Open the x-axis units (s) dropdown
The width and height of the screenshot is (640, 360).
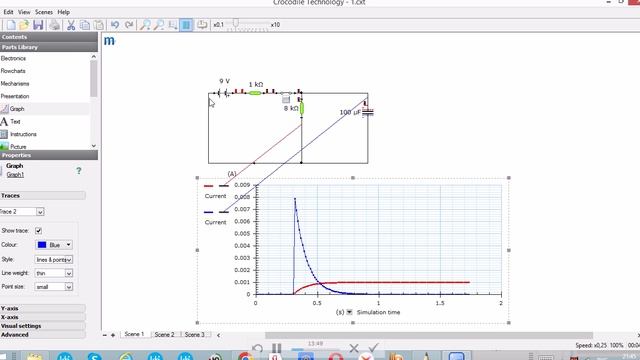point(349,312)
